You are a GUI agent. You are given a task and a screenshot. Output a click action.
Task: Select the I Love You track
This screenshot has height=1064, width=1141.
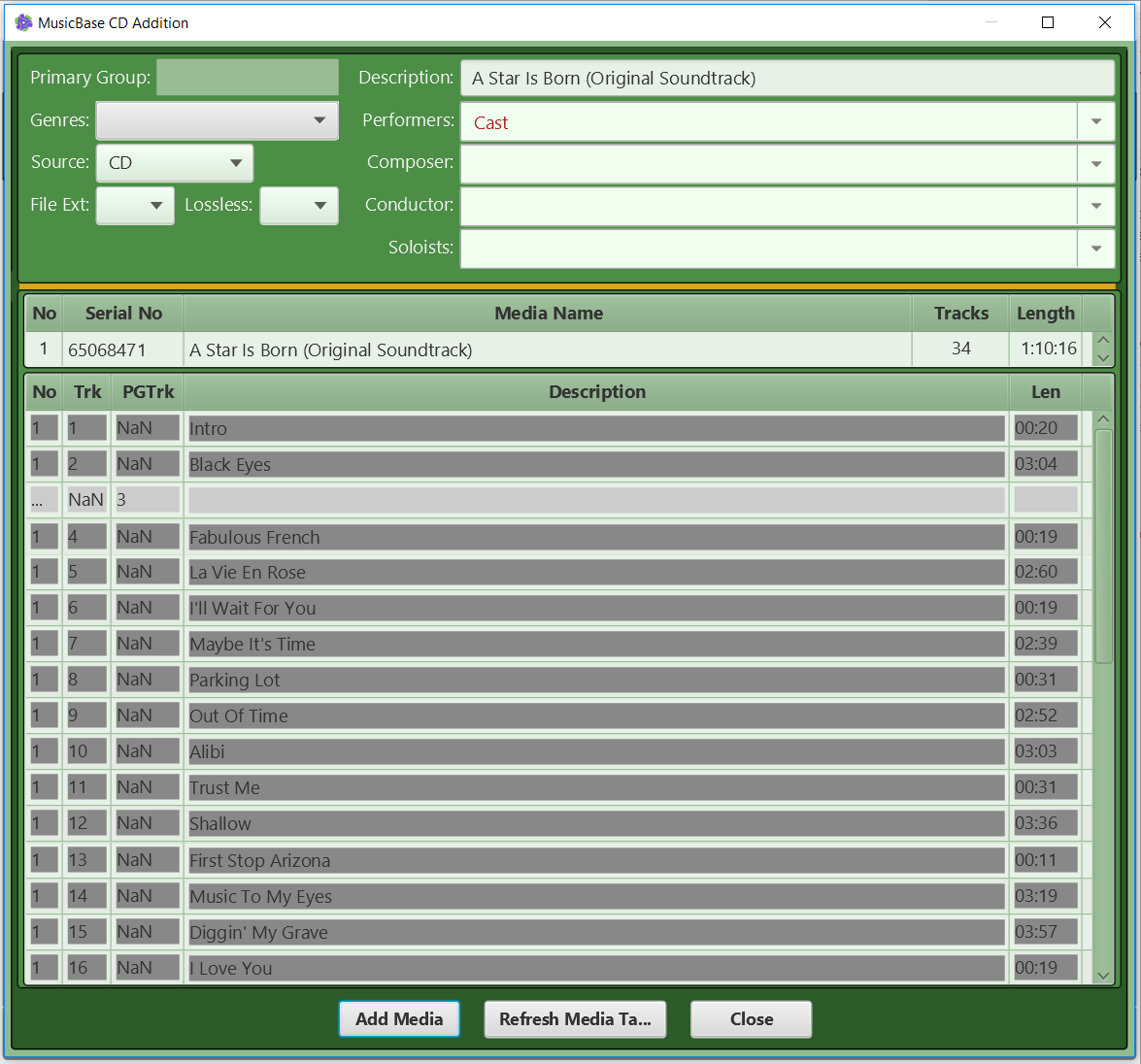(x=596, y=968)
